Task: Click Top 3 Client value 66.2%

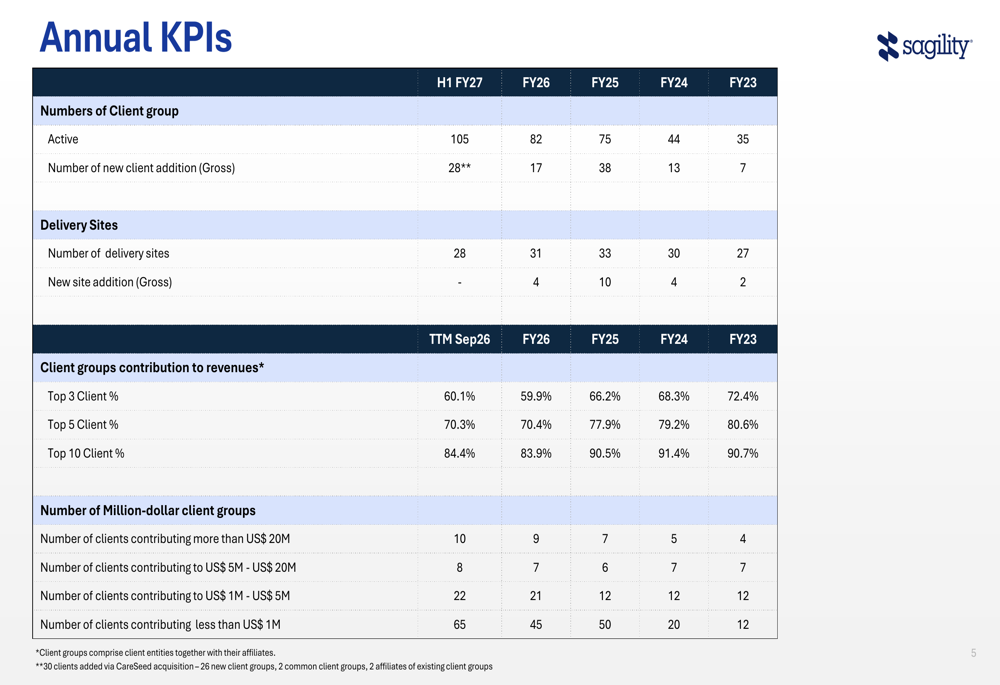Action: point(605,396)
